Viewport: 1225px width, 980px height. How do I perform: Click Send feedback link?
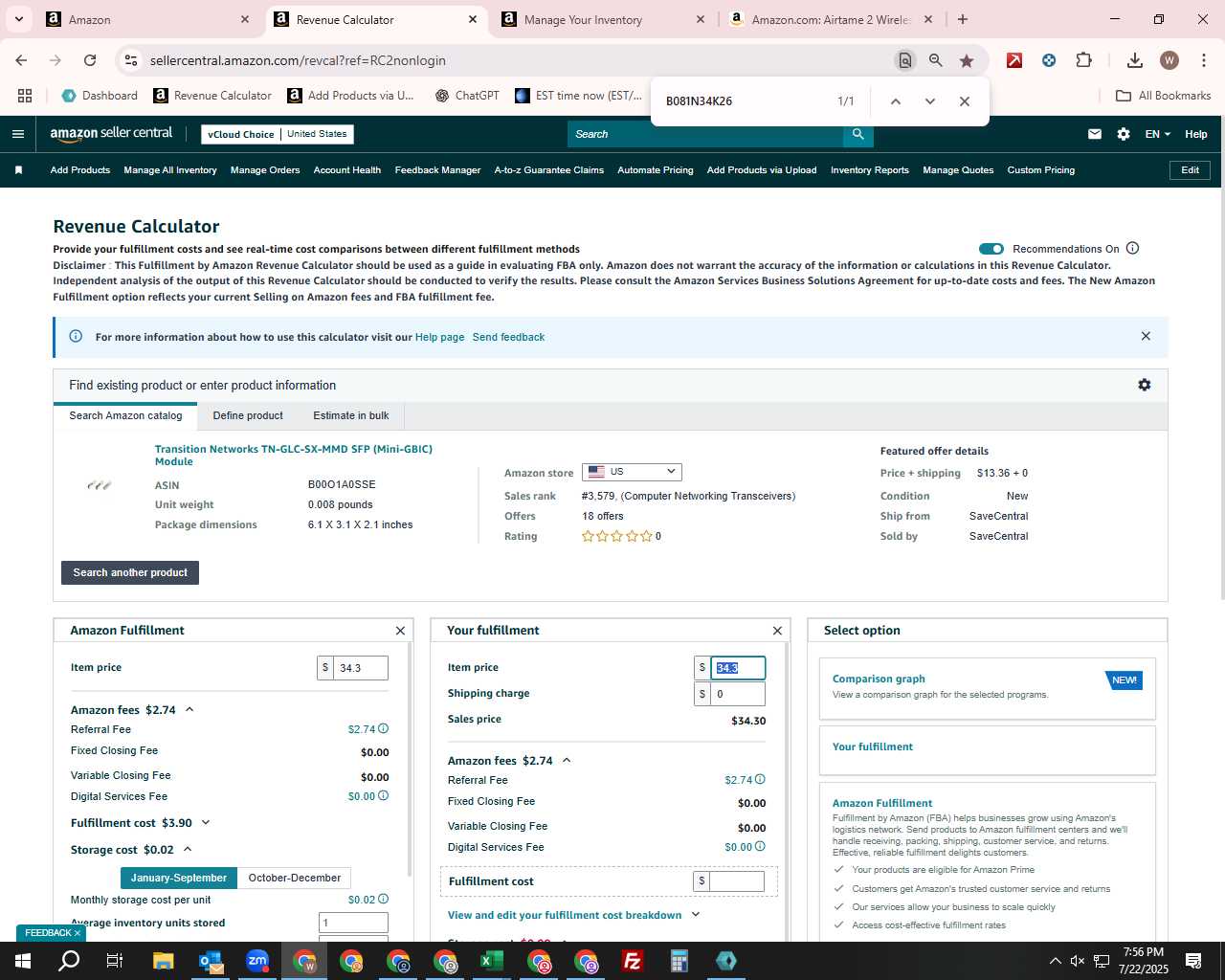508,337
